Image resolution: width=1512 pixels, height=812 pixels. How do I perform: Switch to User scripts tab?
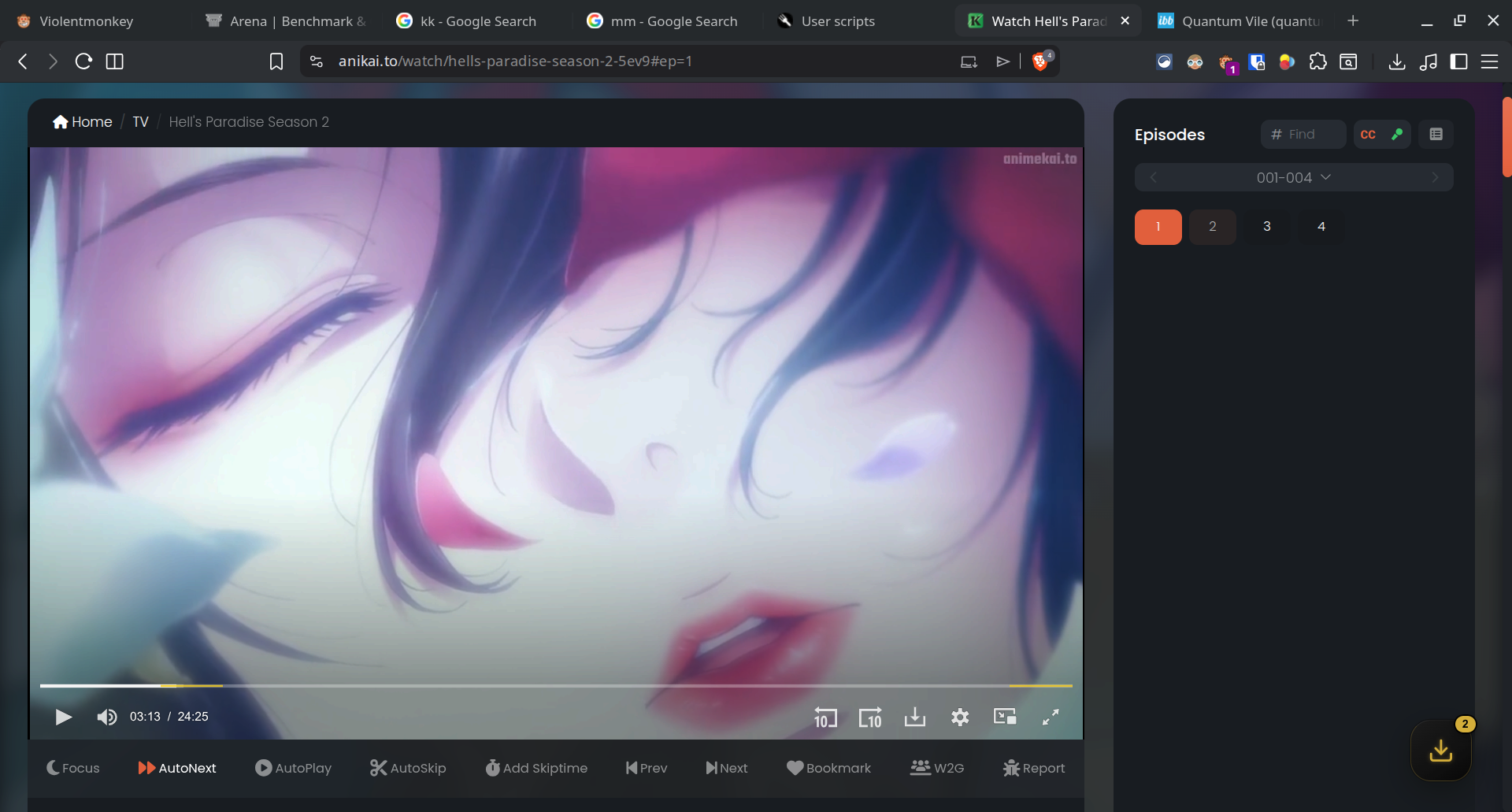(x=858, y=21)
